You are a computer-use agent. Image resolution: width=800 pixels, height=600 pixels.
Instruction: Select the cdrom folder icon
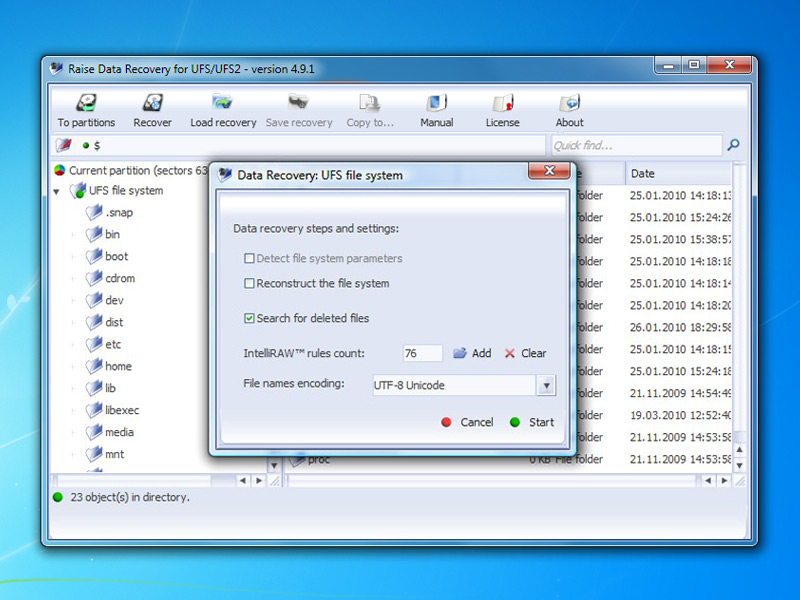[94, 278]
